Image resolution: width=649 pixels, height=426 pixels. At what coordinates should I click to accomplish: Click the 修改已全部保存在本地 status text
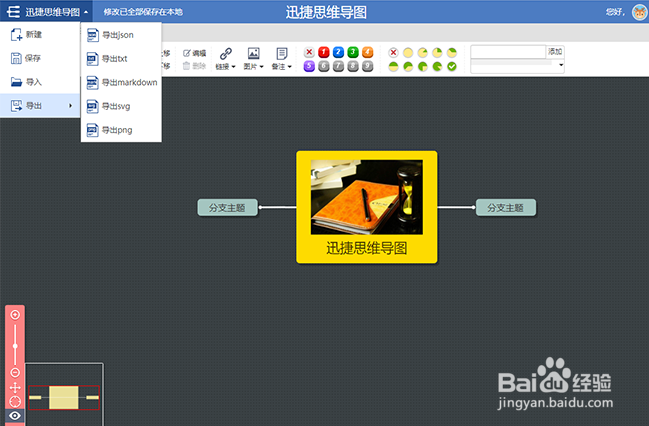[x=143, y=12]
